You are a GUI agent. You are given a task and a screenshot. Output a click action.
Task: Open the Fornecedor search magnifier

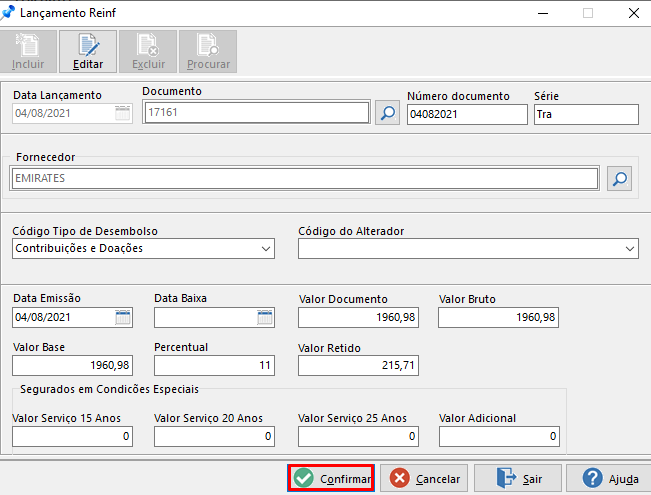click(x=619, y=179)
